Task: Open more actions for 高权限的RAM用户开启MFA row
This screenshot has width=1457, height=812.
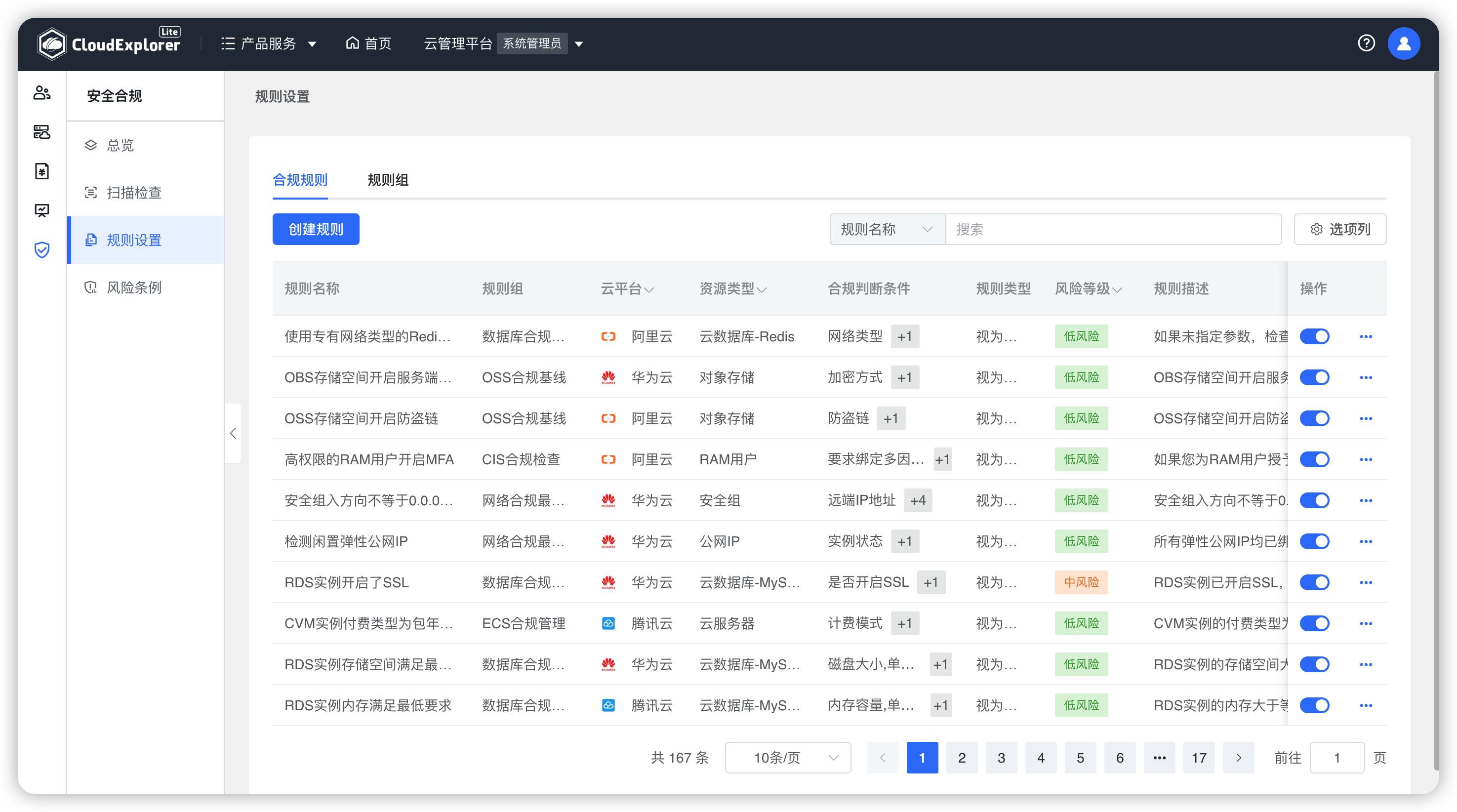Action: (1365, 459)
